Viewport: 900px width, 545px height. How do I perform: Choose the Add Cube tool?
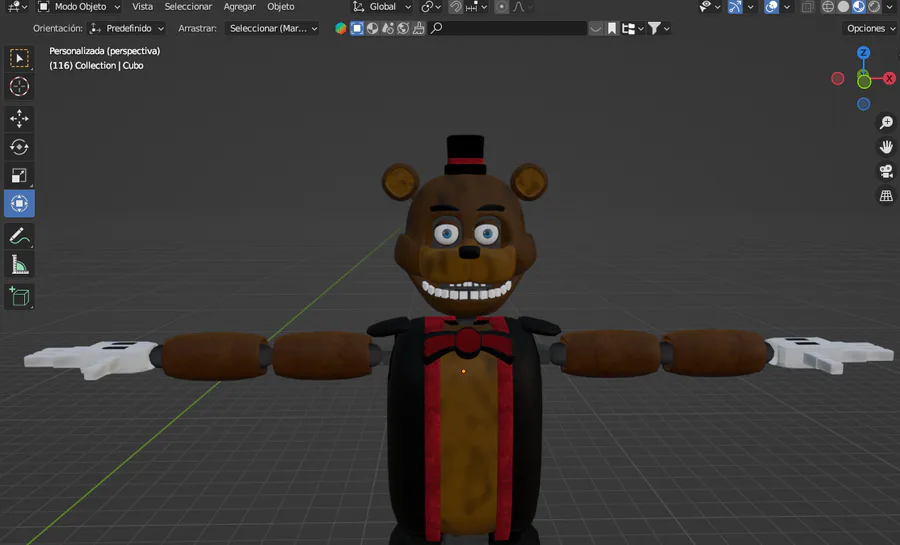(19, 297)
